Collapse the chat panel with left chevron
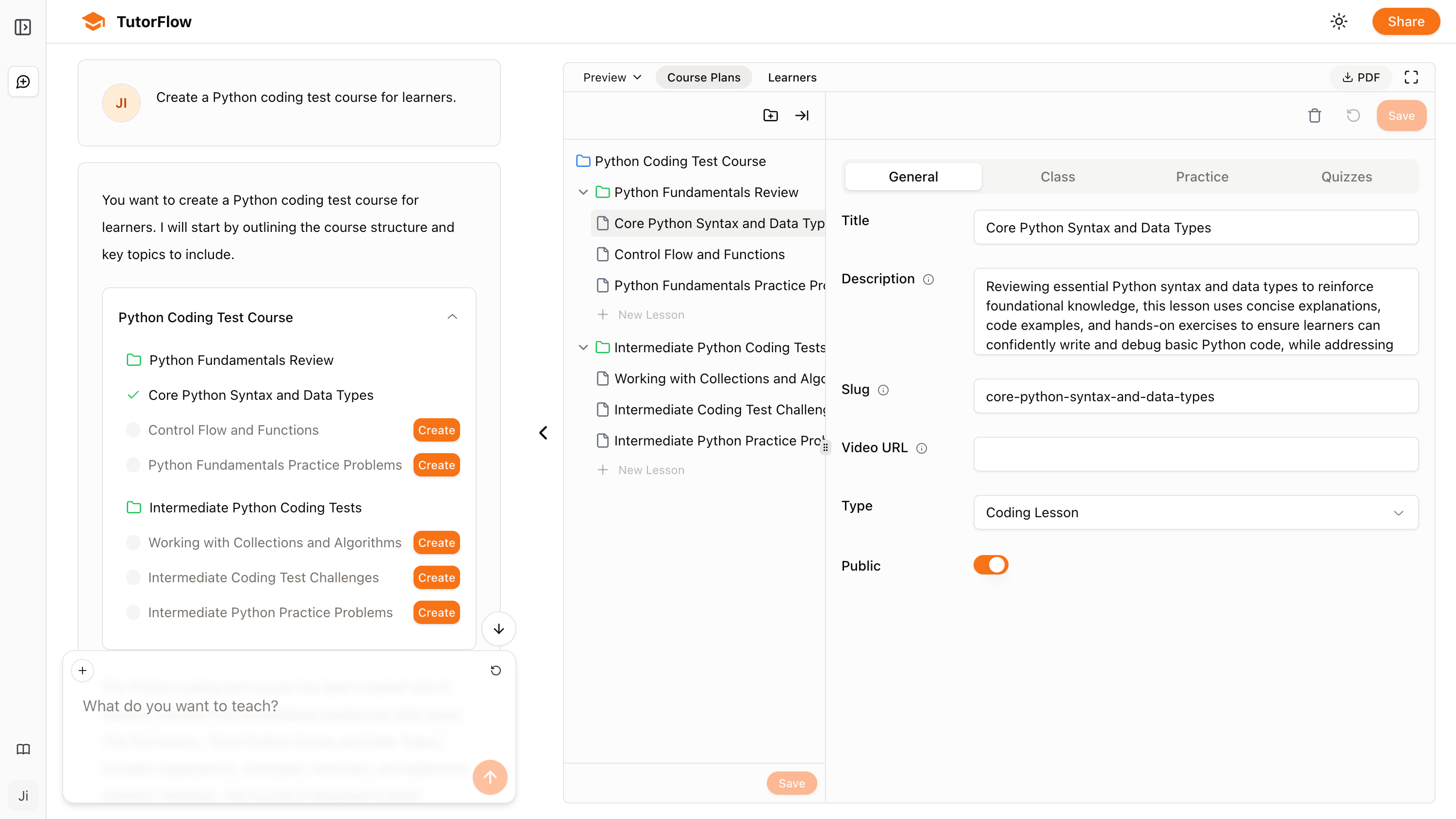1456x819 pixels. pyautogui.click(x=543, y=433)
